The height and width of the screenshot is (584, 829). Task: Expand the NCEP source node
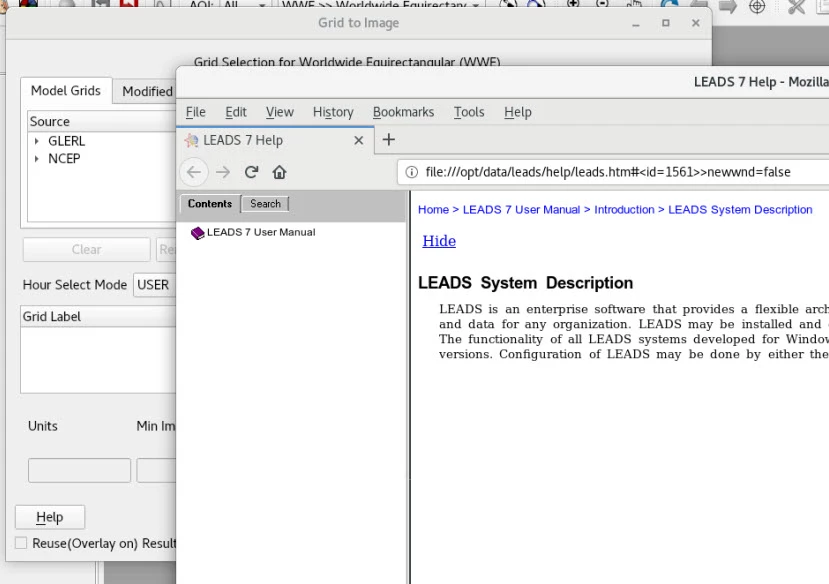(x=36, y=159)
